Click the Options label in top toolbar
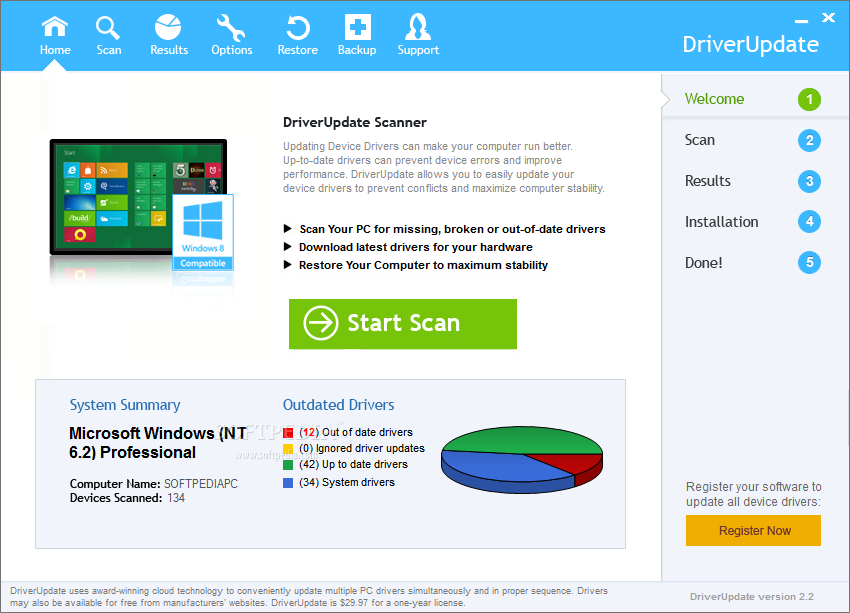Screen dimensions: 850x613 pyautogui.click(x=231, y=50)
